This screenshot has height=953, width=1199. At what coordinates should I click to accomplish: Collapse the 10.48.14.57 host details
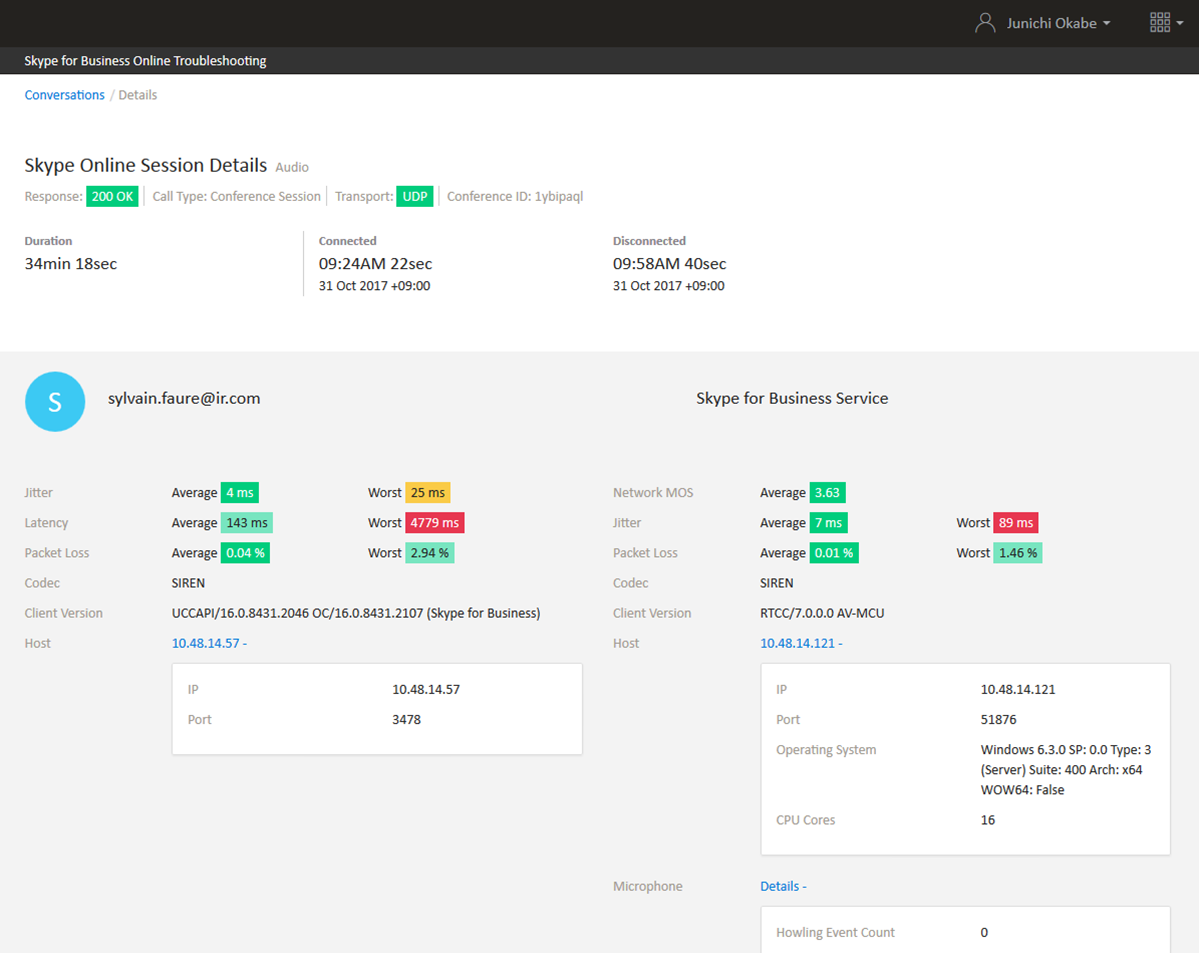tap(209, 643)
